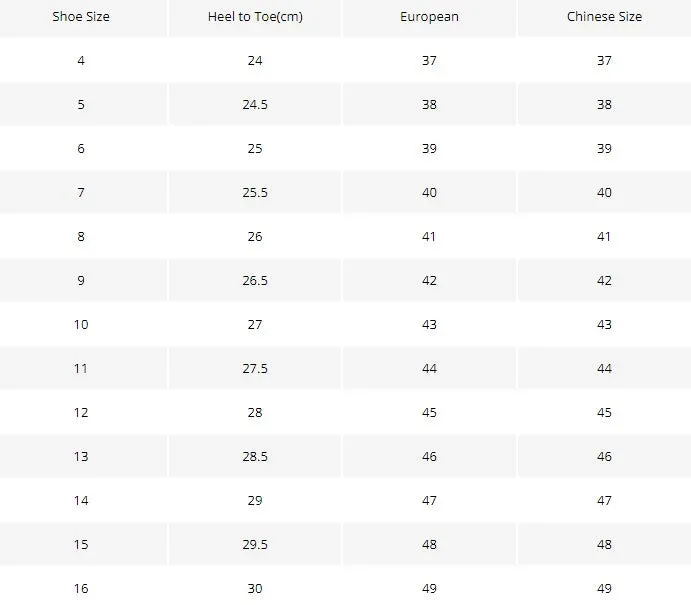Click European size 47 cell

click(x=429, y=501)
